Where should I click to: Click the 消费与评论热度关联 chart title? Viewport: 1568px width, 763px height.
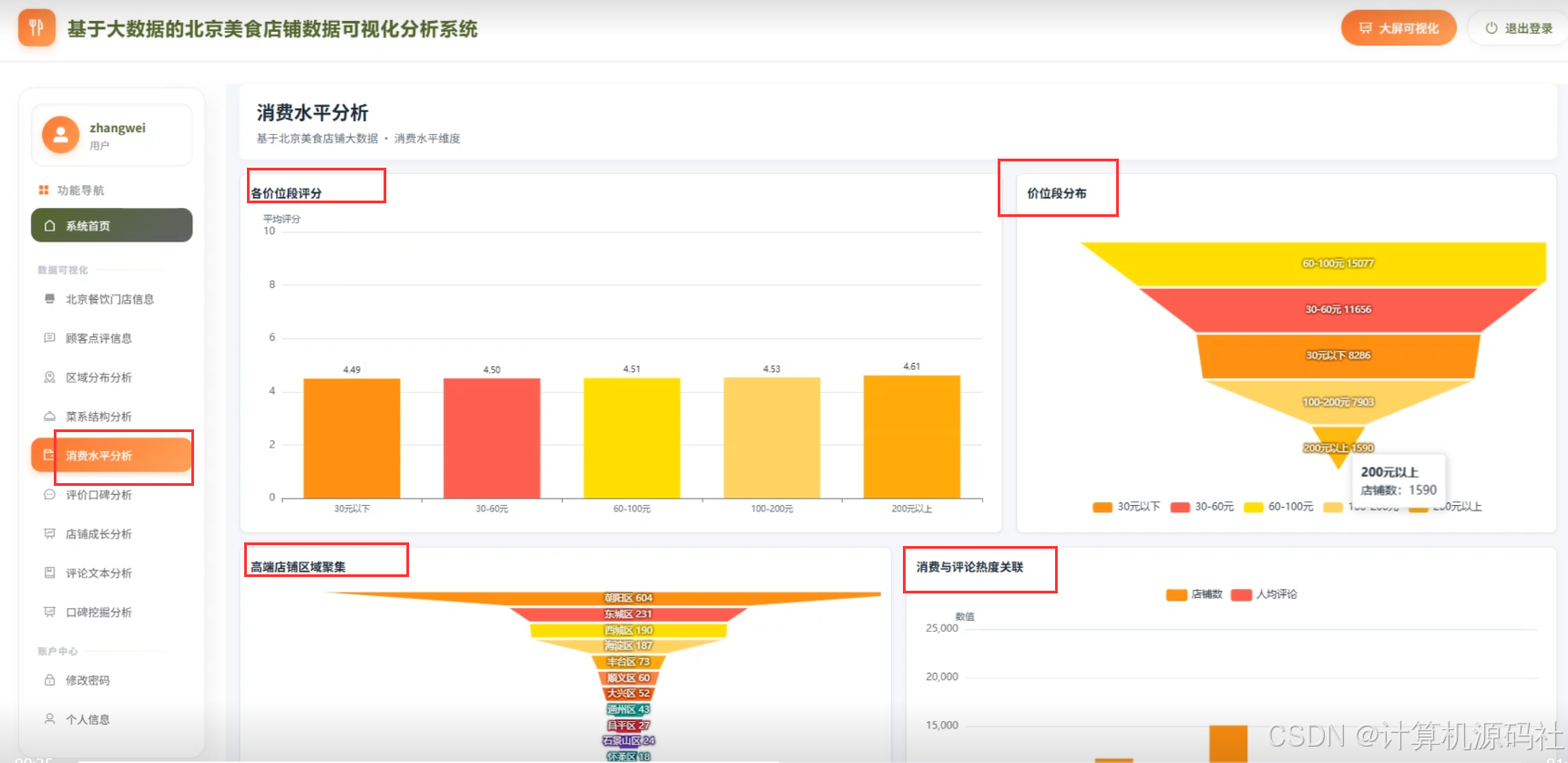[x=969, y=567]
